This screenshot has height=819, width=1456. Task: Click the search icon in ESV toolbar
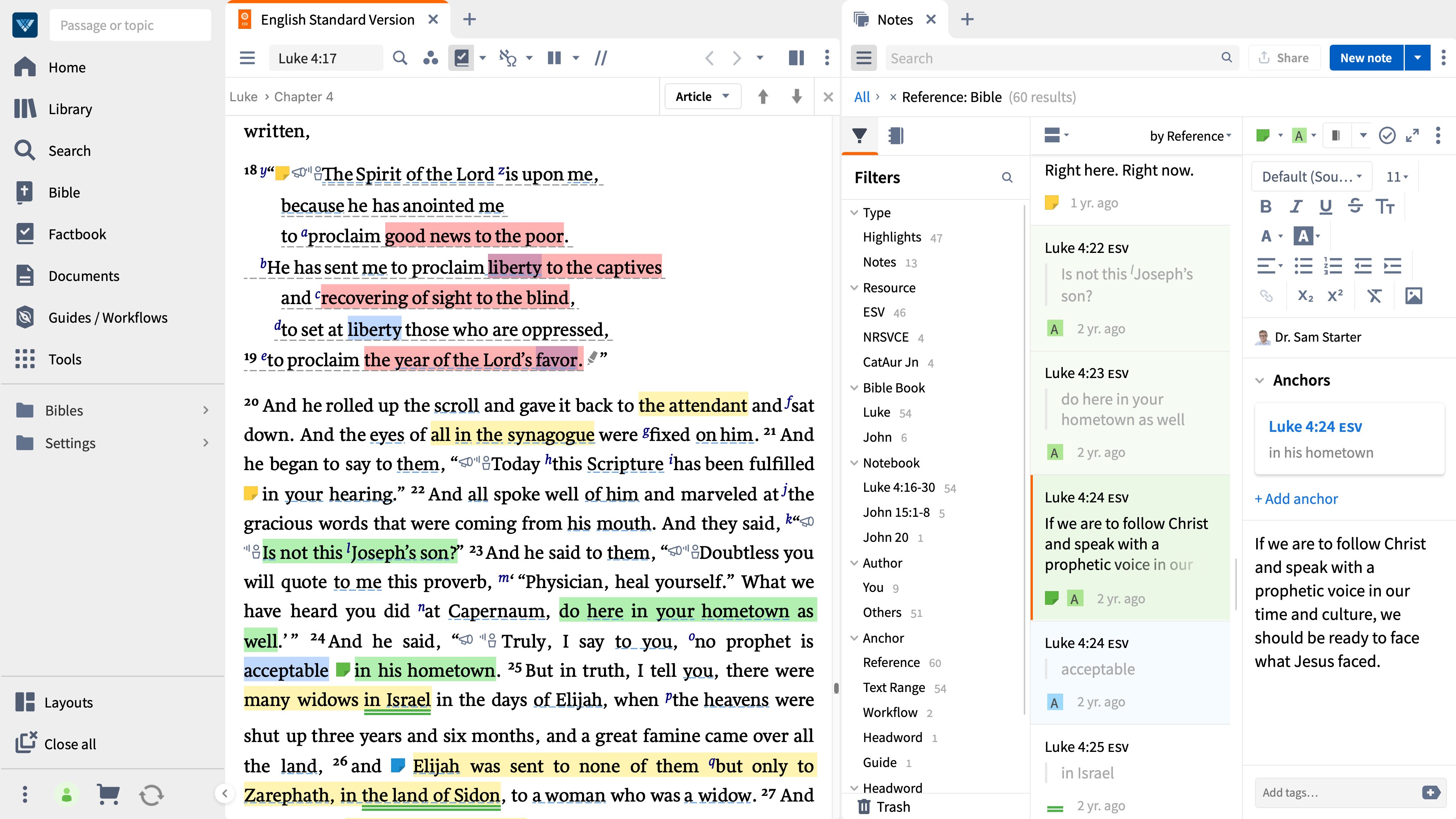400,58
